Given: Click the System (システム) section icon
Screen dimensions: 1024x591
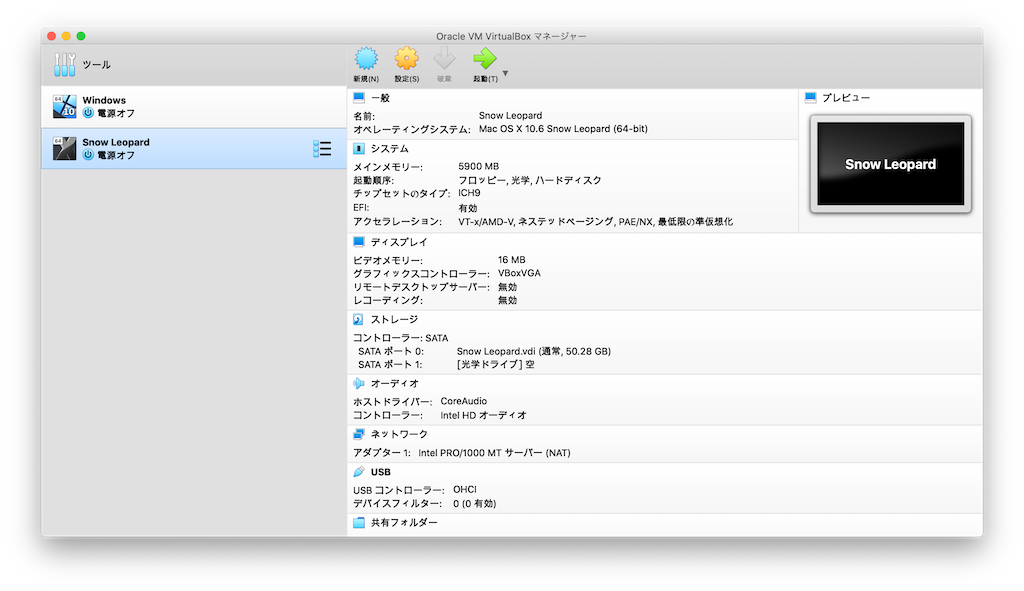Looking at the screenshot, I should [x=359, y=149].
